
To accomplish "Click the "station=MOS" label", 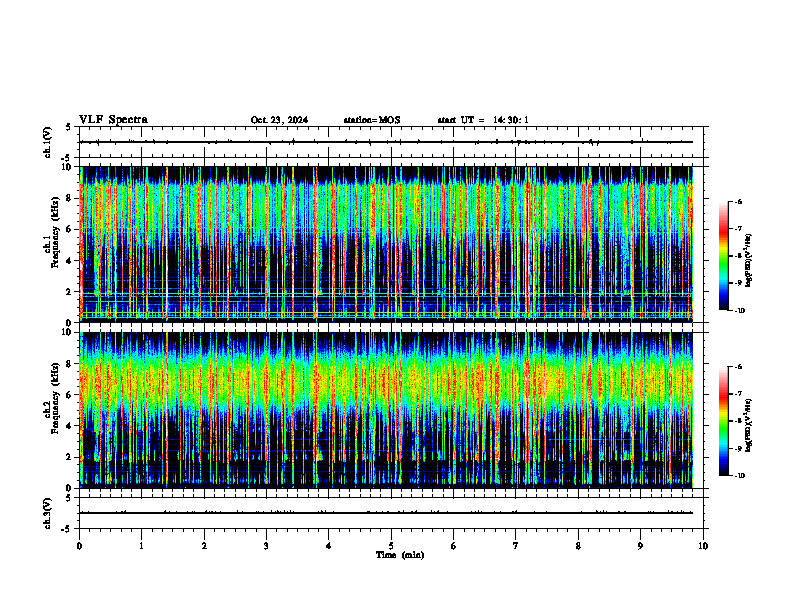I will 372,120.
